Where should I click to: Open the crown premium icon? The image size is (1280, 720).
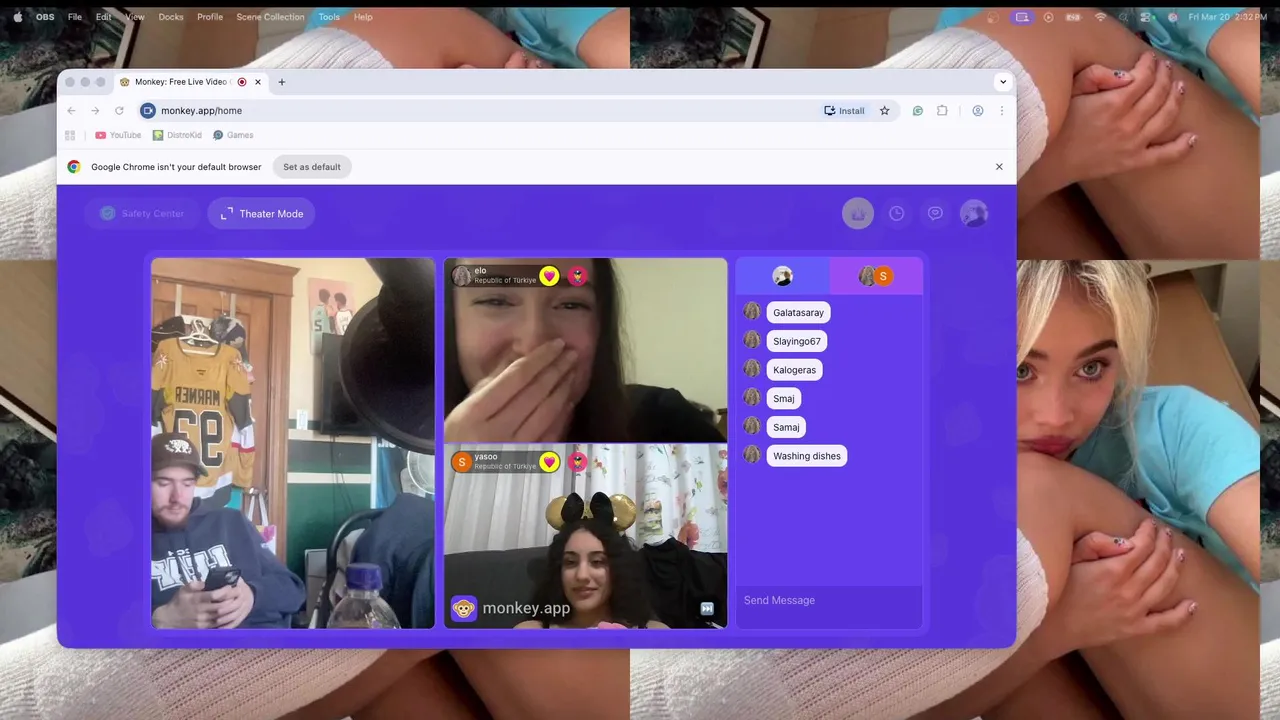857,213
